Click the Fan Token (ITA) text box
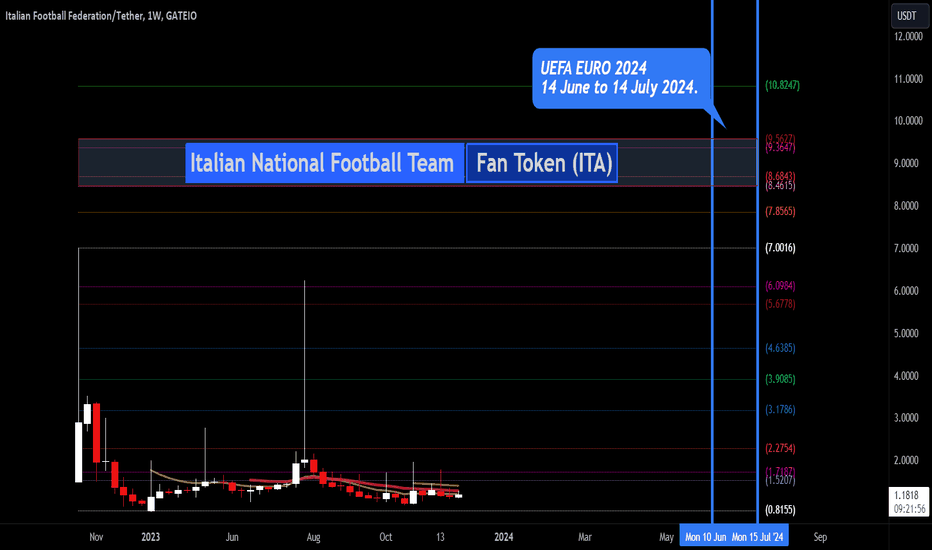The image size is (932, 550). [542, 163]
